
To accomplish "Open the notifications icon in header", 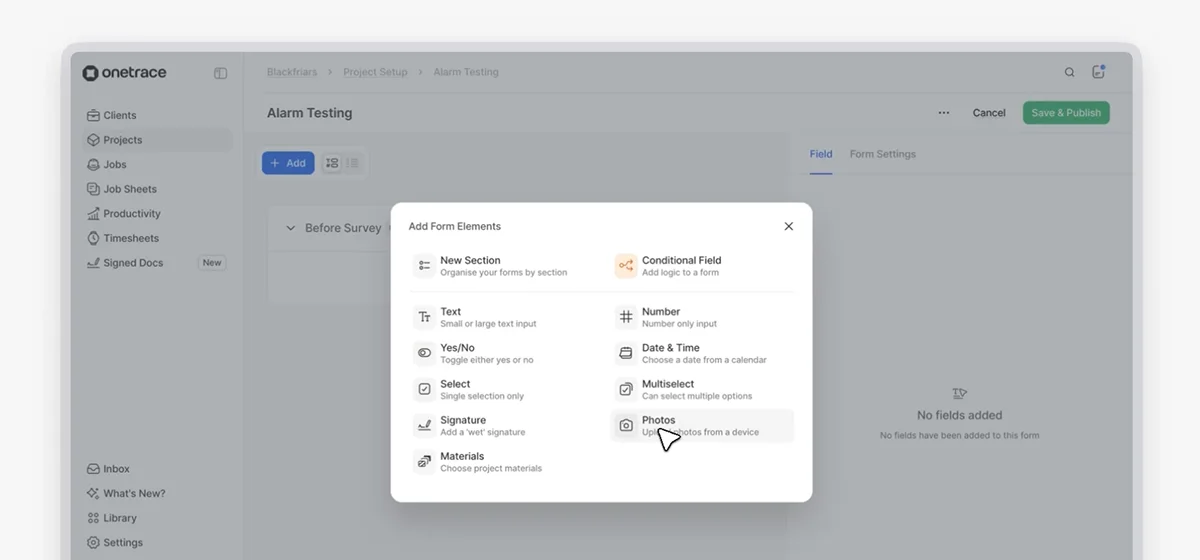I will click(1098, 72).
